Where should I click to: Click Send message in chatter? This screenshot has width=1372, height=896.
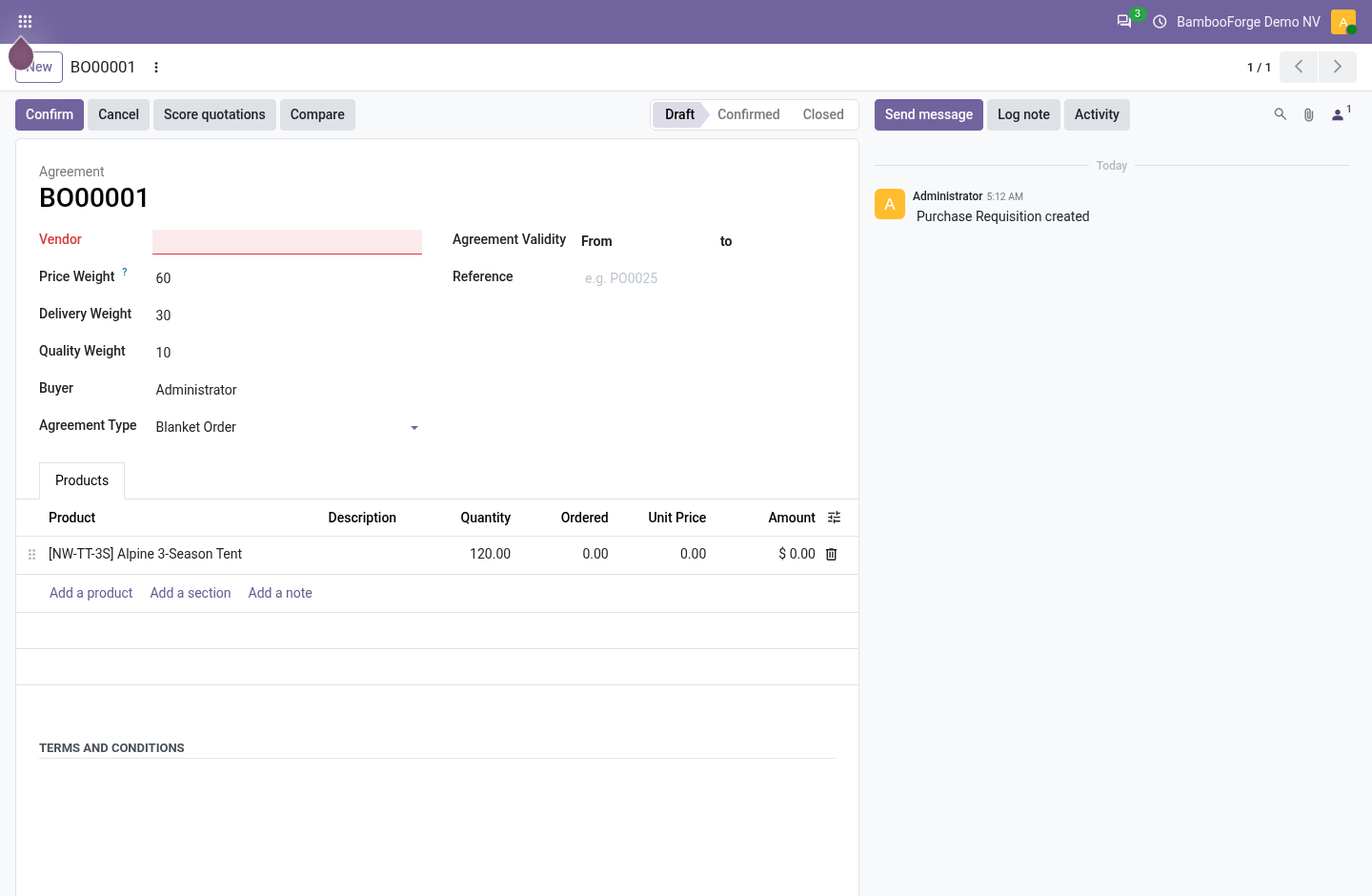(929, 114)
